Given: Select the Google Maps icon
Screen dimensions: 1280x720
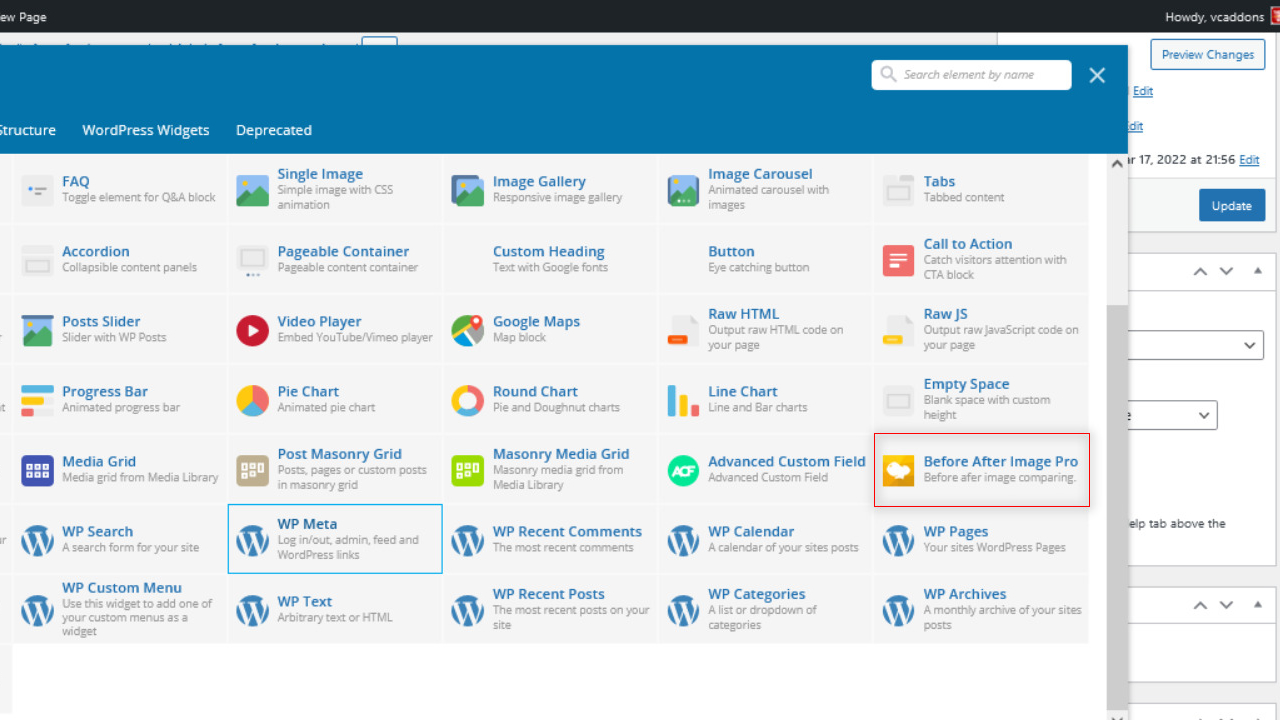Looking at the screenshot, I should (468, 330).
